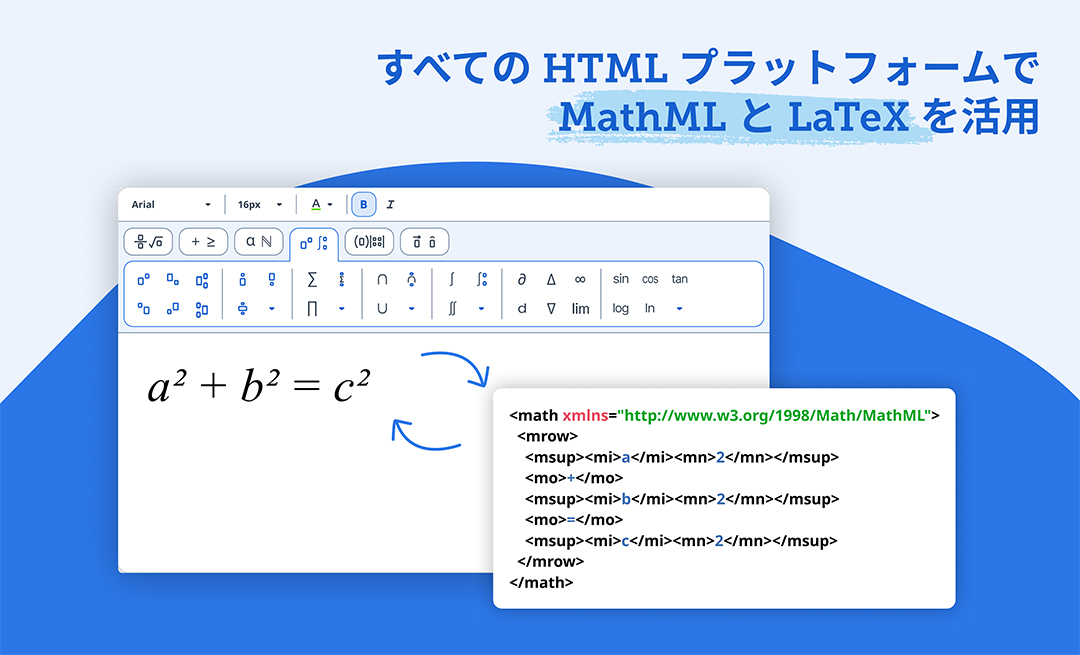Insert the intersection symbol
Screen dimensions: 1080x655
click(x=382, y=279)
